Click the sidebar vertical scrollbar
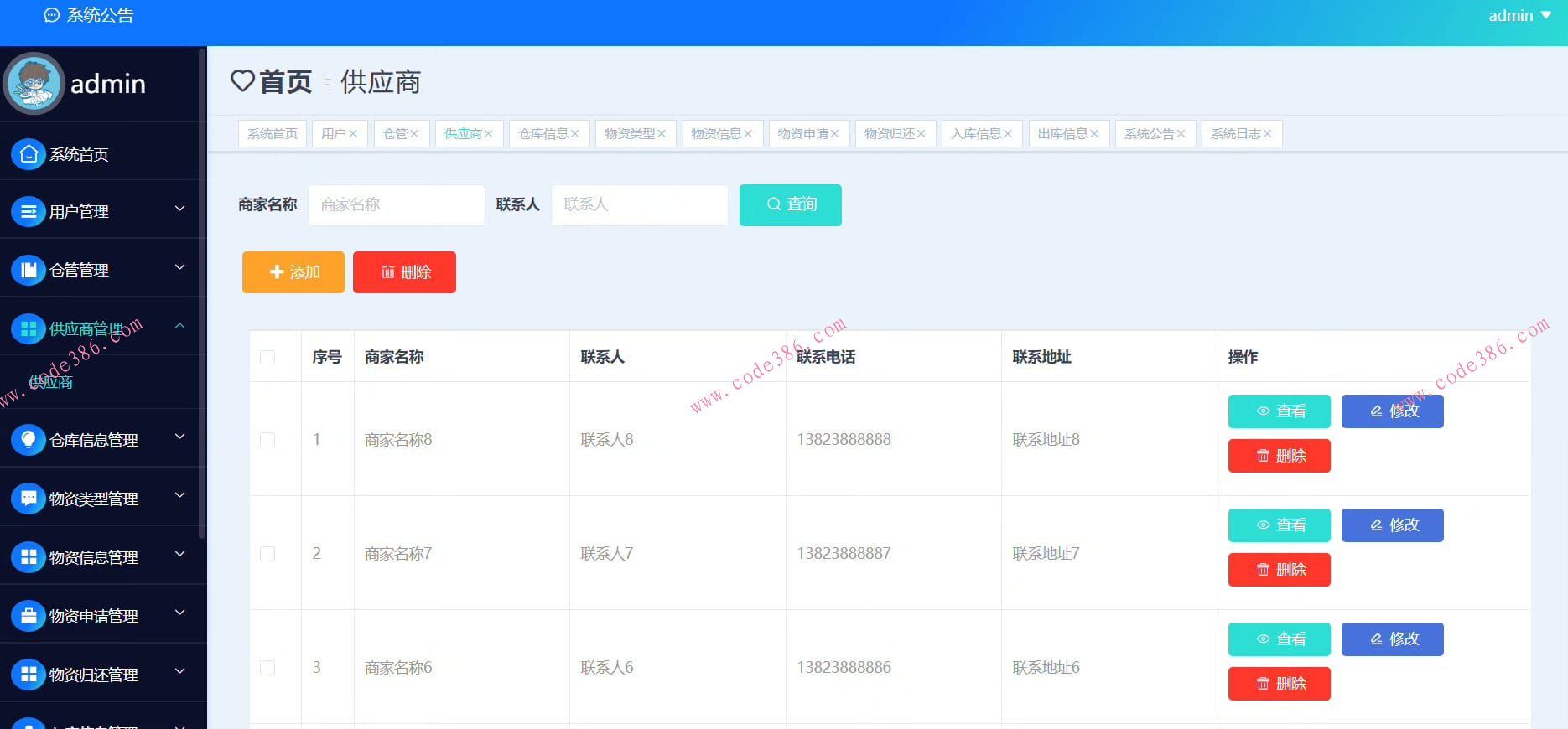 [202, 293]
